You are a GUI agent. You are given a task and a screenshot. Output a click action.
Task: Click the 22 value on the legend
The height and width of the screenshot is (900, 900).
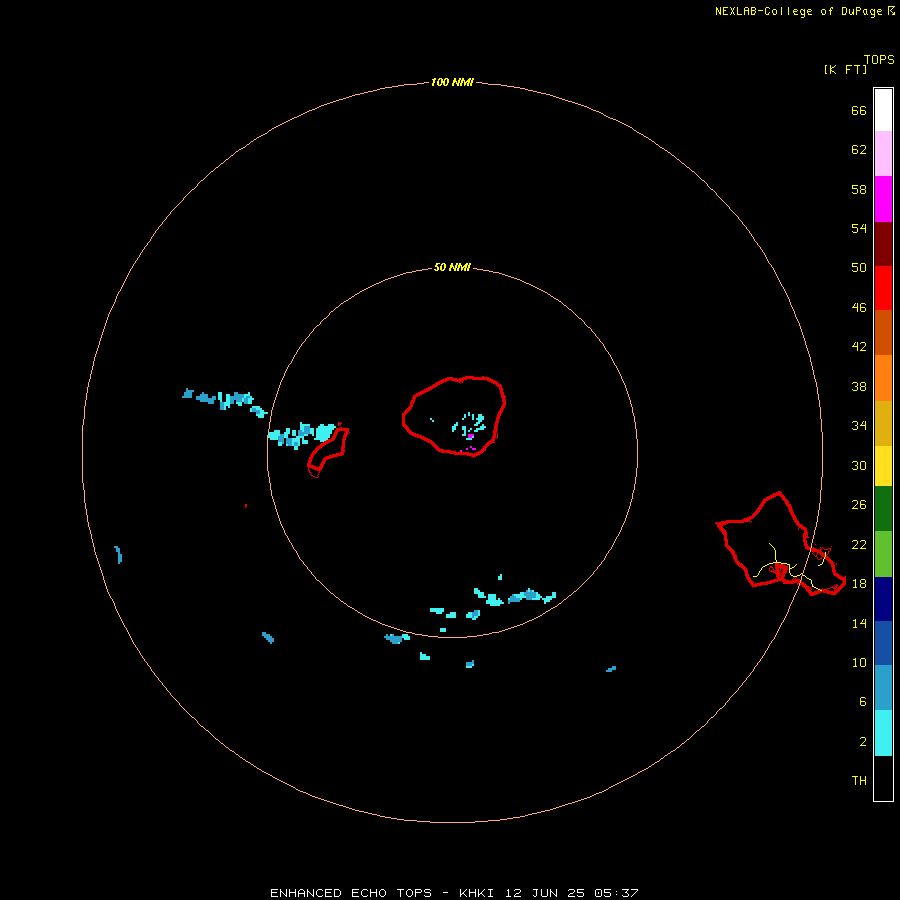pos(859,544)
